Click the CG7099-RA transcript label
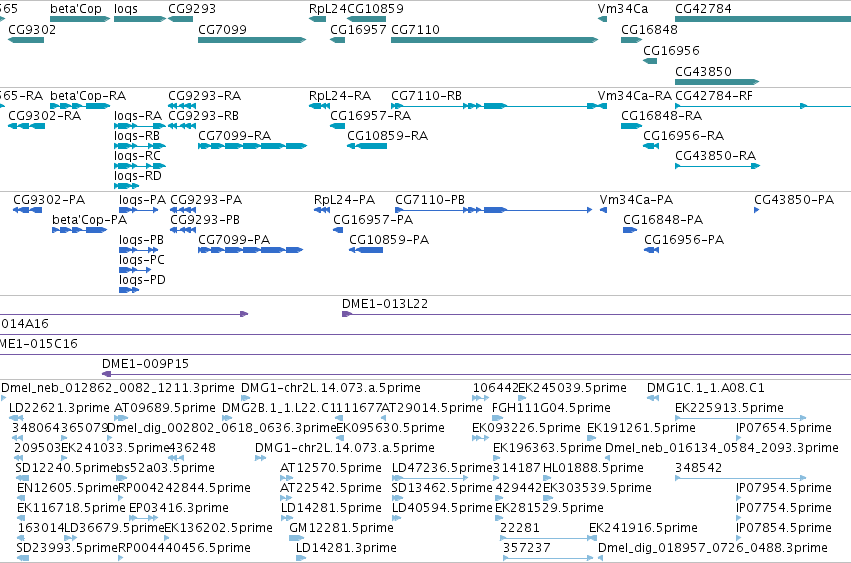Image resolution: width=851 pixels, height=563 pixels. click(234, 136)
